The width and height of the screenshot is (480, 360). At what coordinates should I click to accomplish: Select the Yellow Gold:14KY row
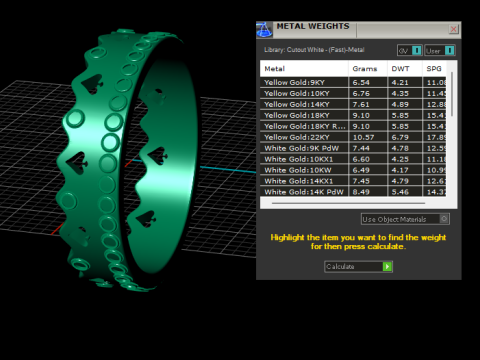(353, 104)
